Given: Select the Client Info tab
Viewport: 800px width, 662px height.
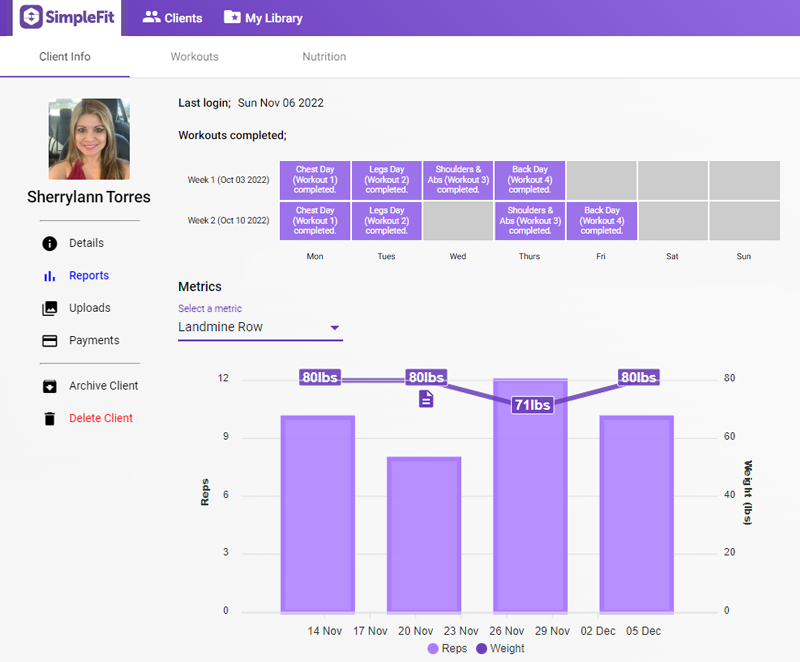Looking at the screenshot, I should click(x=65, y=57).
